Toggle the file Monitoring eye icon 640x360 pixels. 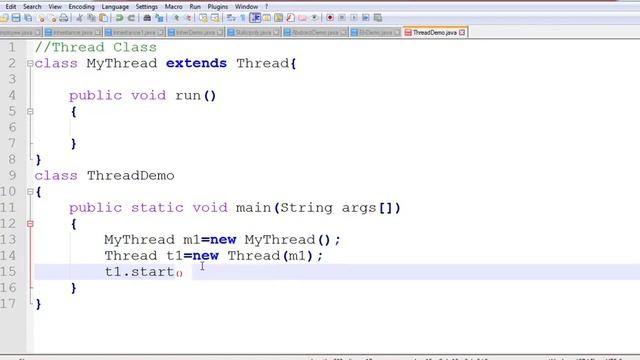(314, 18)
